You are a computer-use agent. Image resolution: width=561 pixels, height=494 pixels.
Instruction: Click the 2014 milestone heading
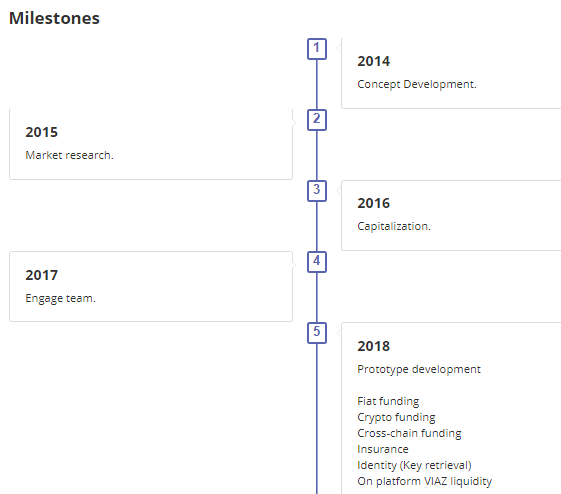click(374, 61)
